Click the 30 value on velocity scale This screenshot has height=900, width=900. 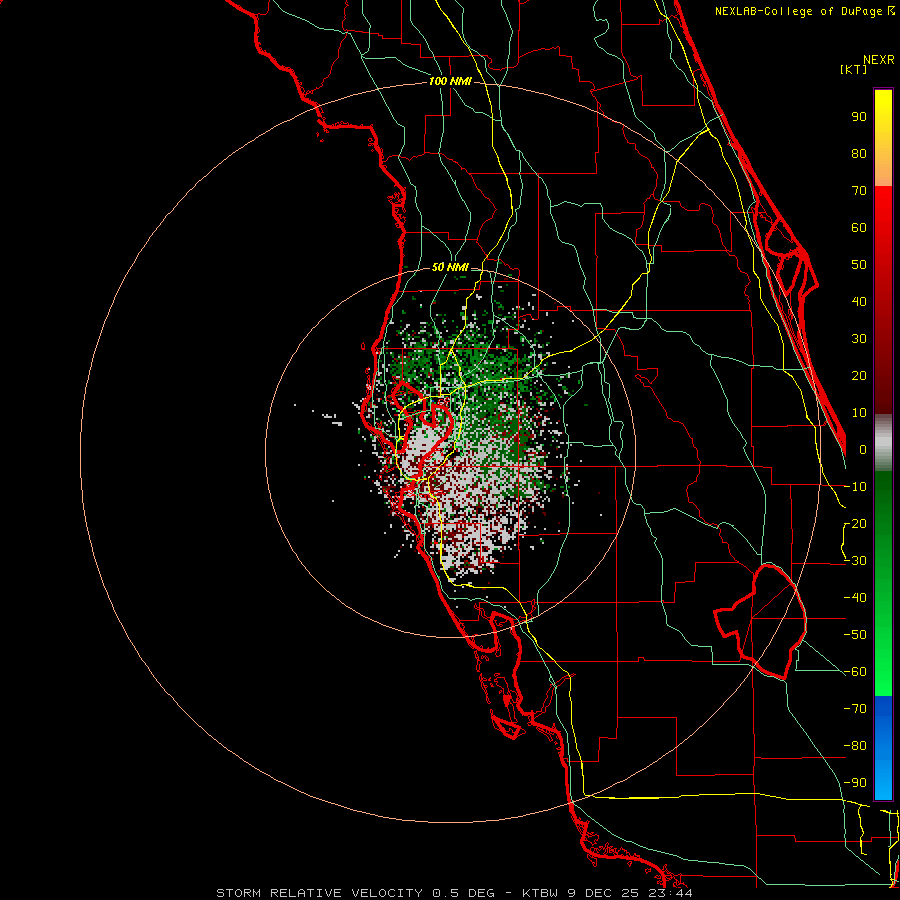[x=859, y=339]
